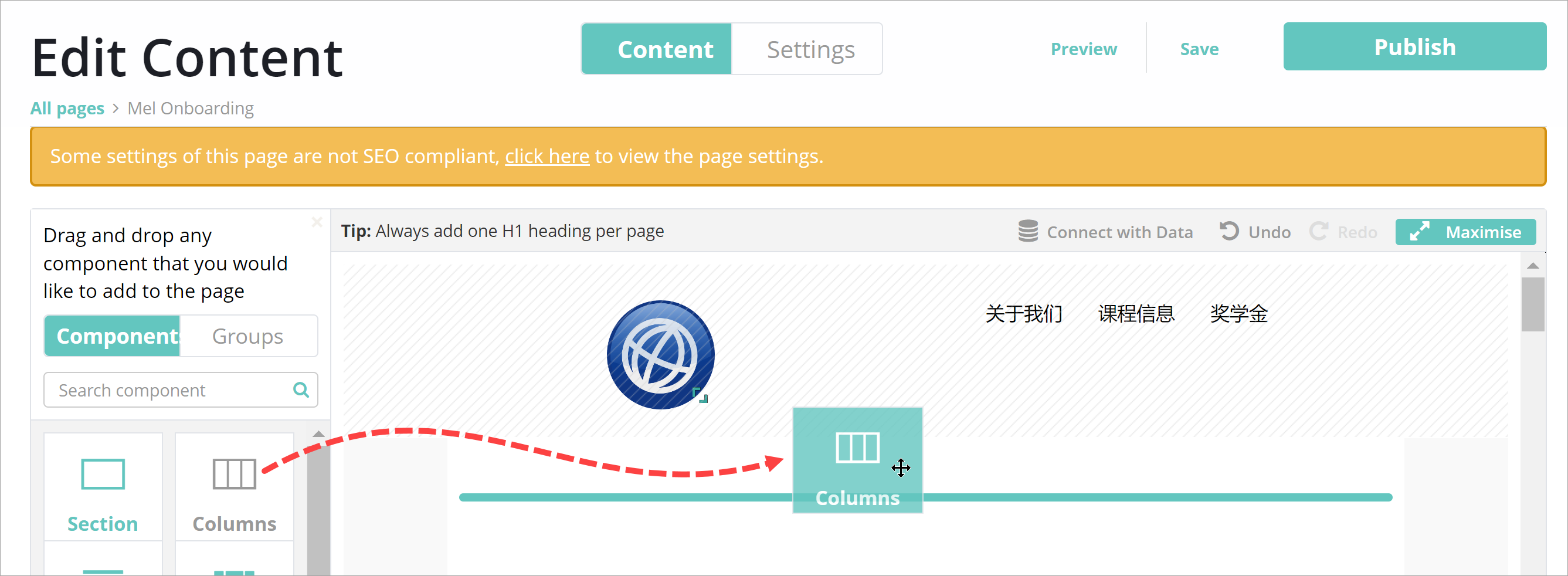
Task: Click the globe logo image
Action: 660,354
